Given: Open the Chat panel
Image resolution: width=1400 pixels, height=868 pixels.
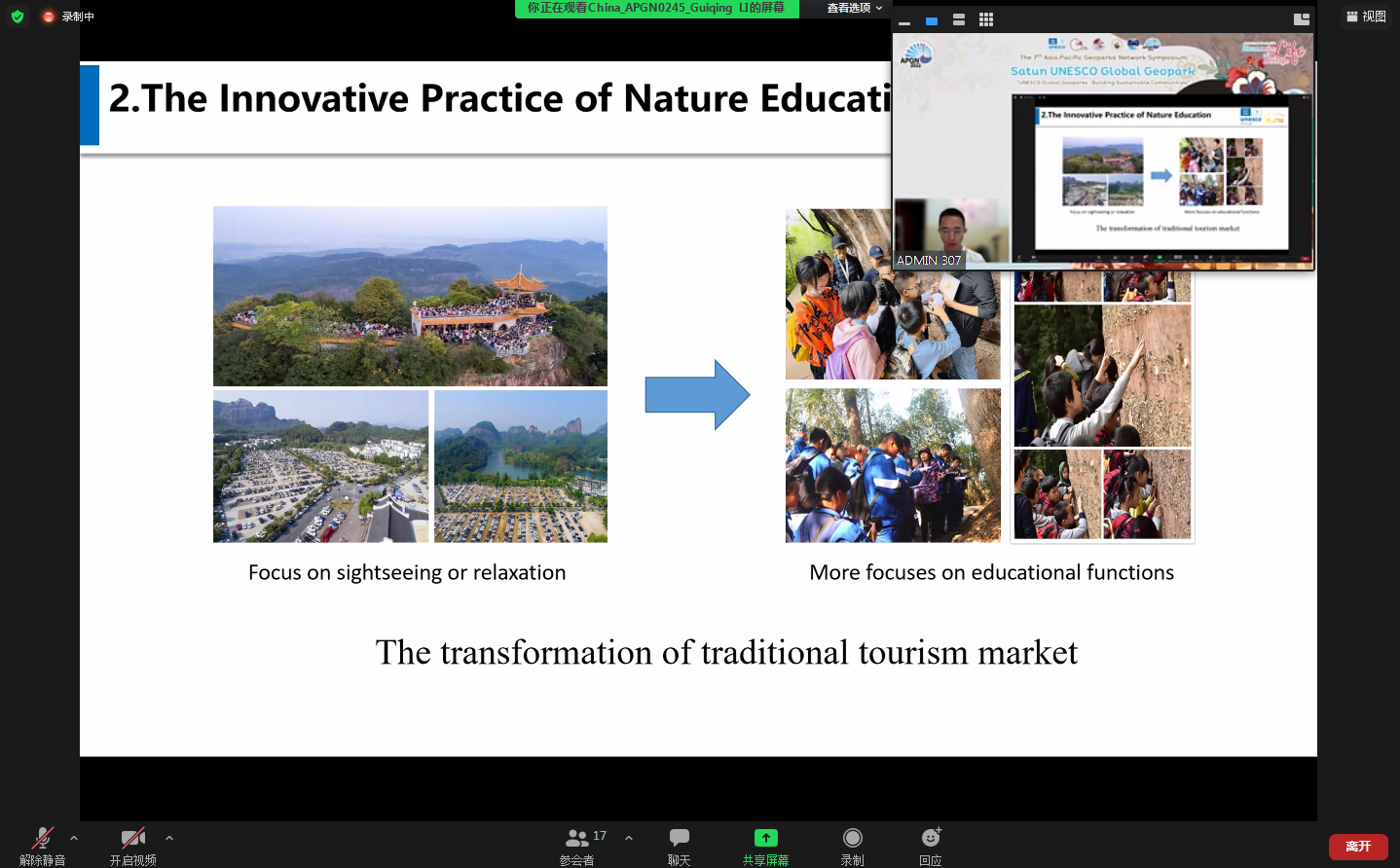Looking at the screenshot, I should click(680, 845).
